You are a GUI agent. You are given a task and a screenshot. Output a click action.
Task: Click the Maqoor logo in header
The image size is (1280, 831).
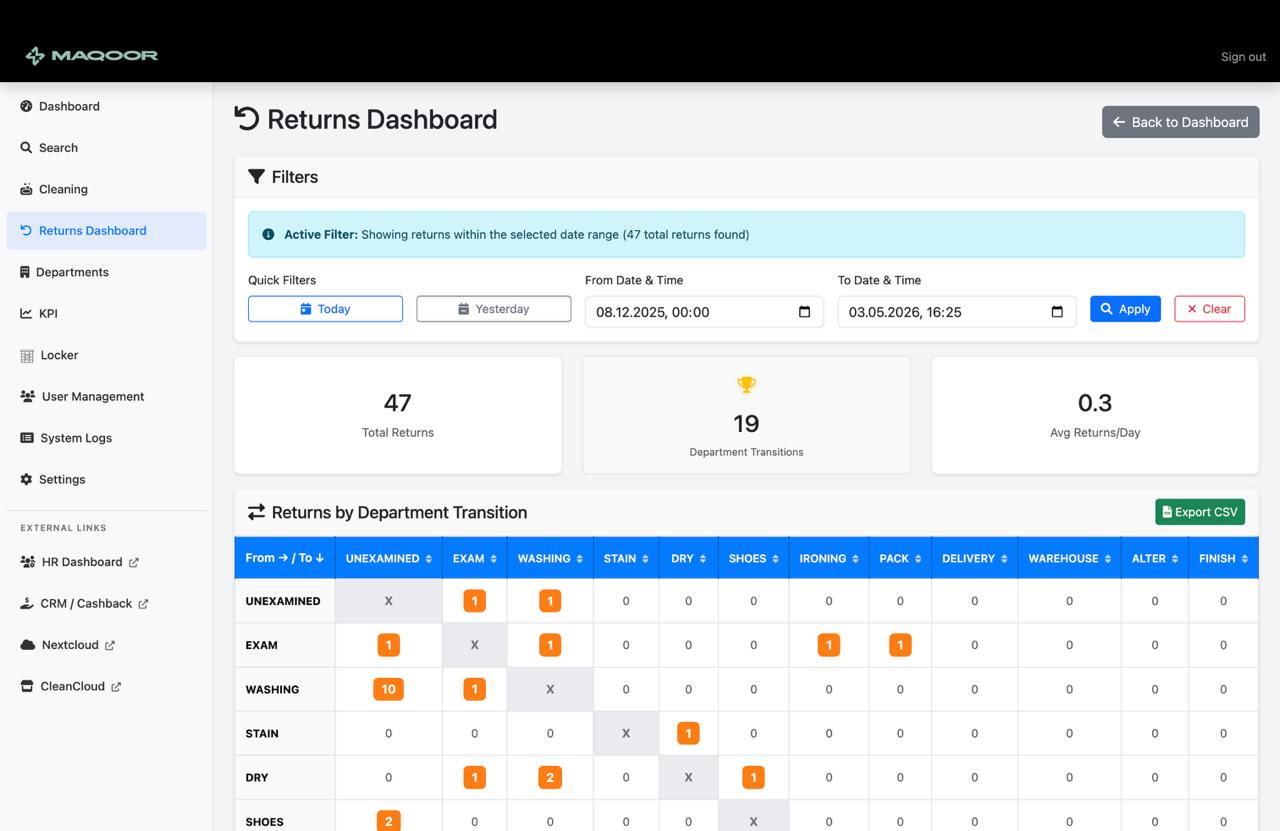click(x=92, y=56)
